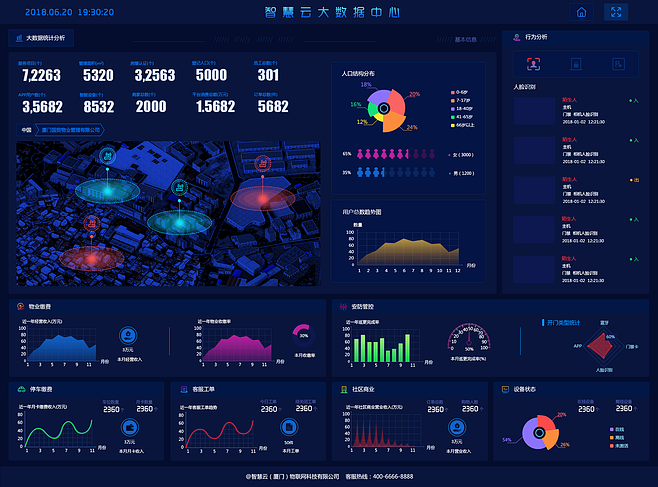This screenshot has width=658, height=487.
Task: Click the home icon button in header
Action: [x=581, y=13]
